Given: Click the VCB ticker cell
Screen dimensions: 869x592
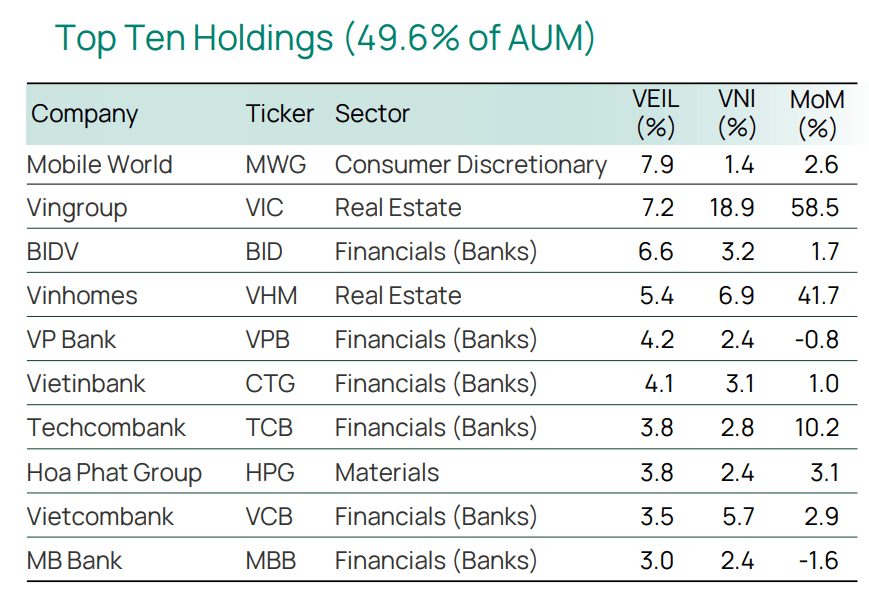Looking at the screenshot, I should point(269,517).
